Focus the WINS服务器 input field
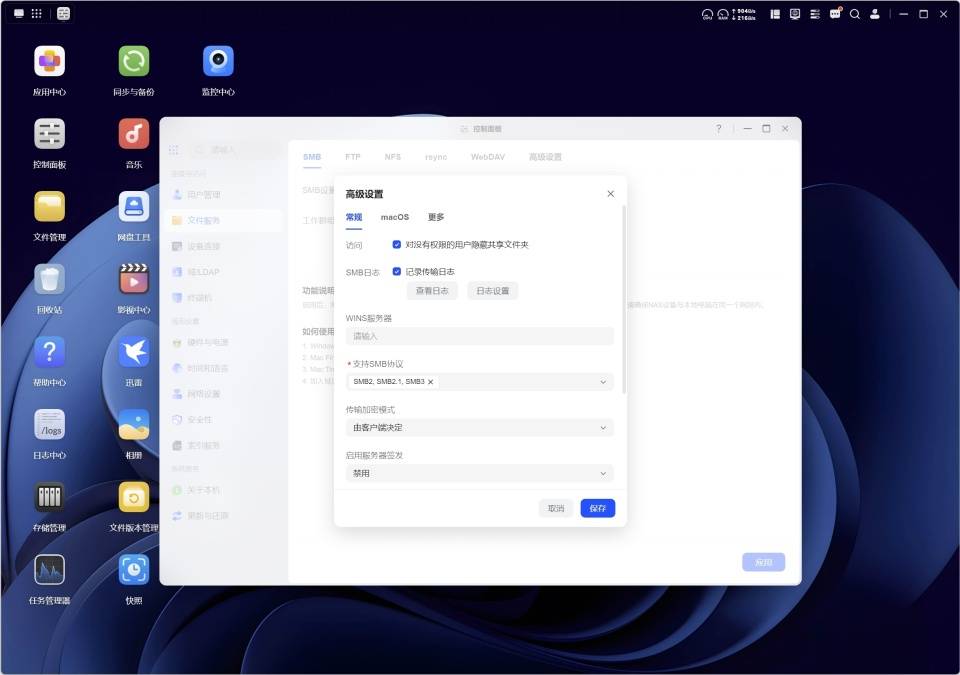Screen dimensions: 960x675 click(x=479, y=336)
